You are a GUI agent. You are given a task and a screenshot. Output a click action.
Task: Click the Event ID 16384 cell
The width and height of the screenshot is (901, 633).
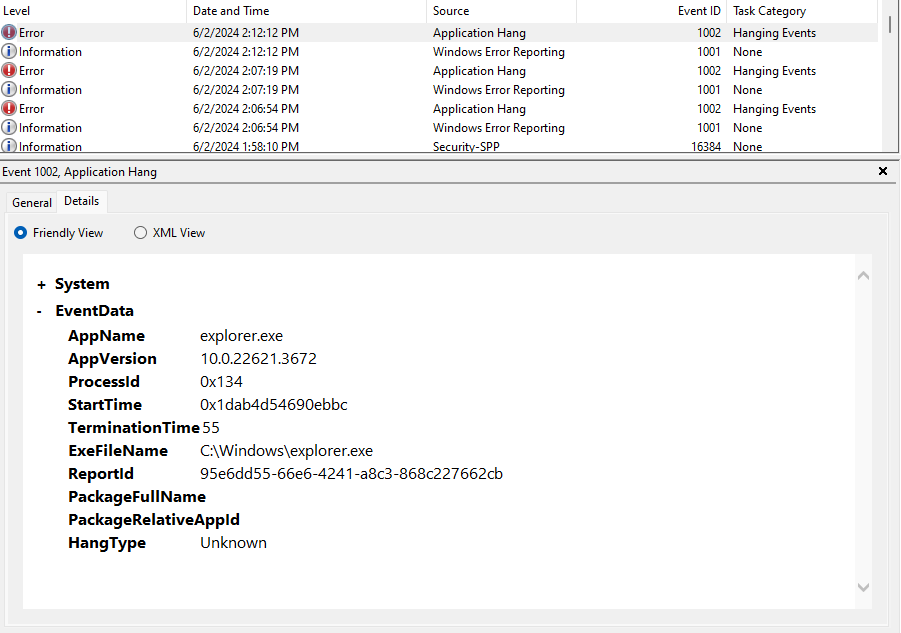click(x=706, y=146)
